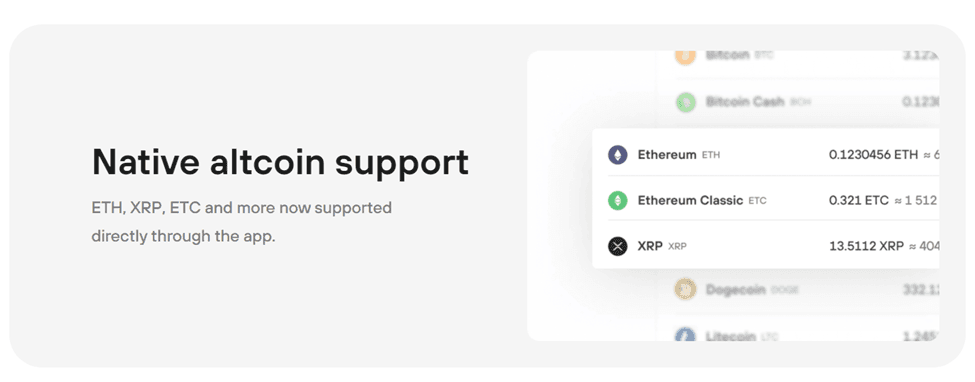
Task: Select the Ethereum wallet row
Action: (x=766, y=154)
